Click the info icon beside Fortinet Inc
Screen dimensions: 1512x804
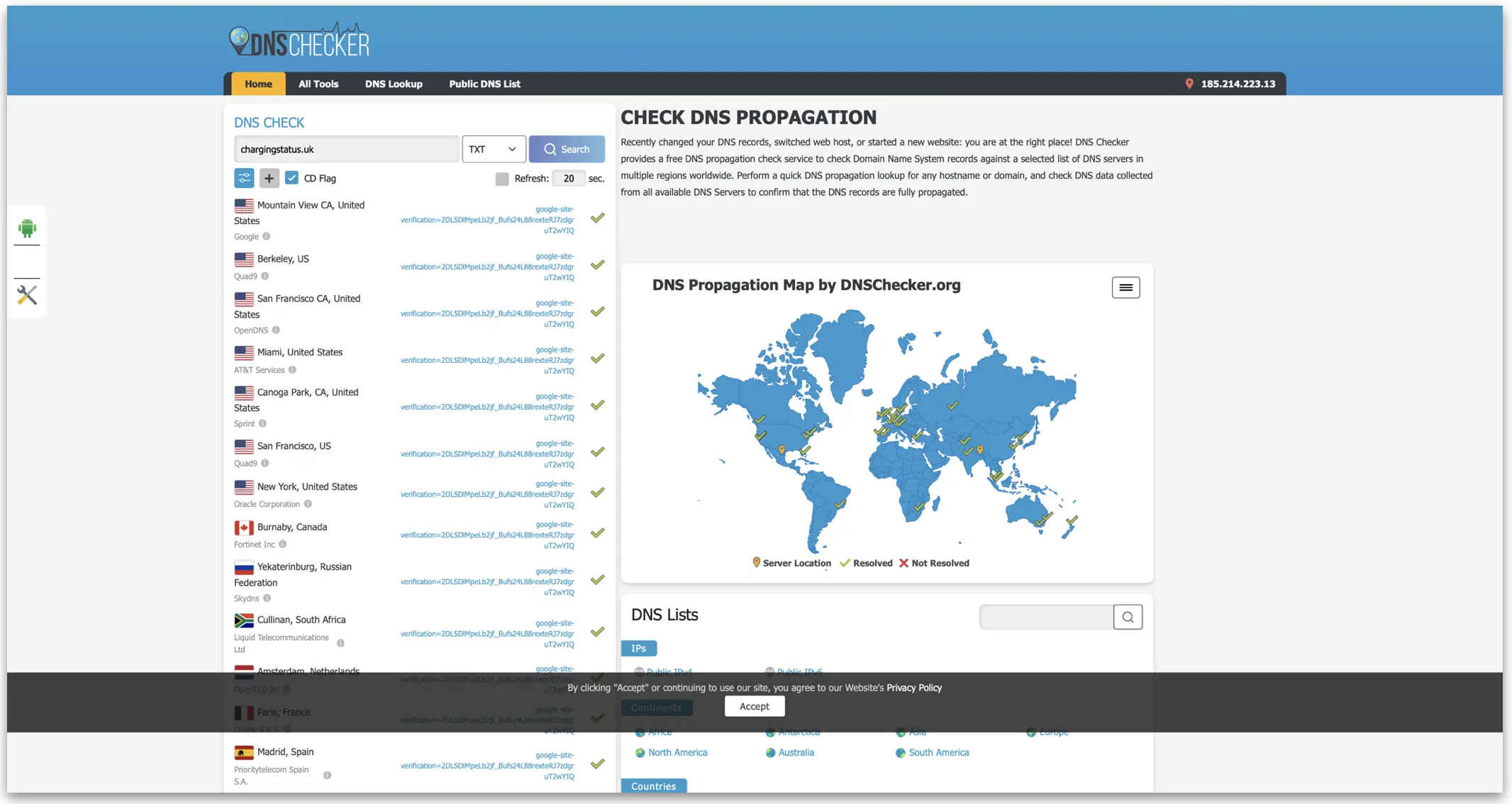tap(283, 545)
